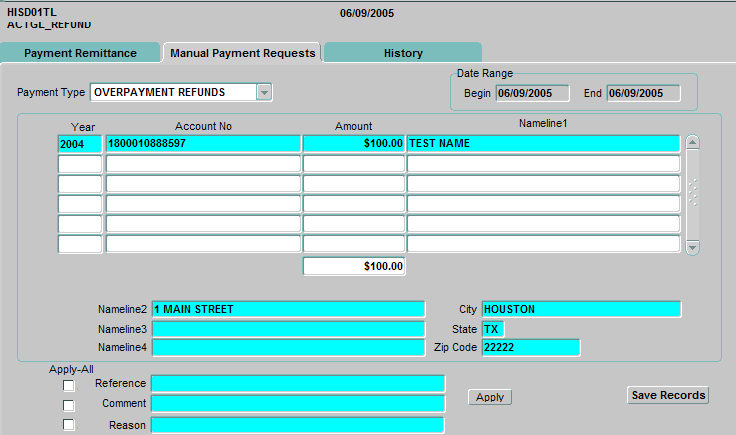Check the Comment apply-all checkbox
The width and height of the screenshot is (736, 435).
(69, 405)
